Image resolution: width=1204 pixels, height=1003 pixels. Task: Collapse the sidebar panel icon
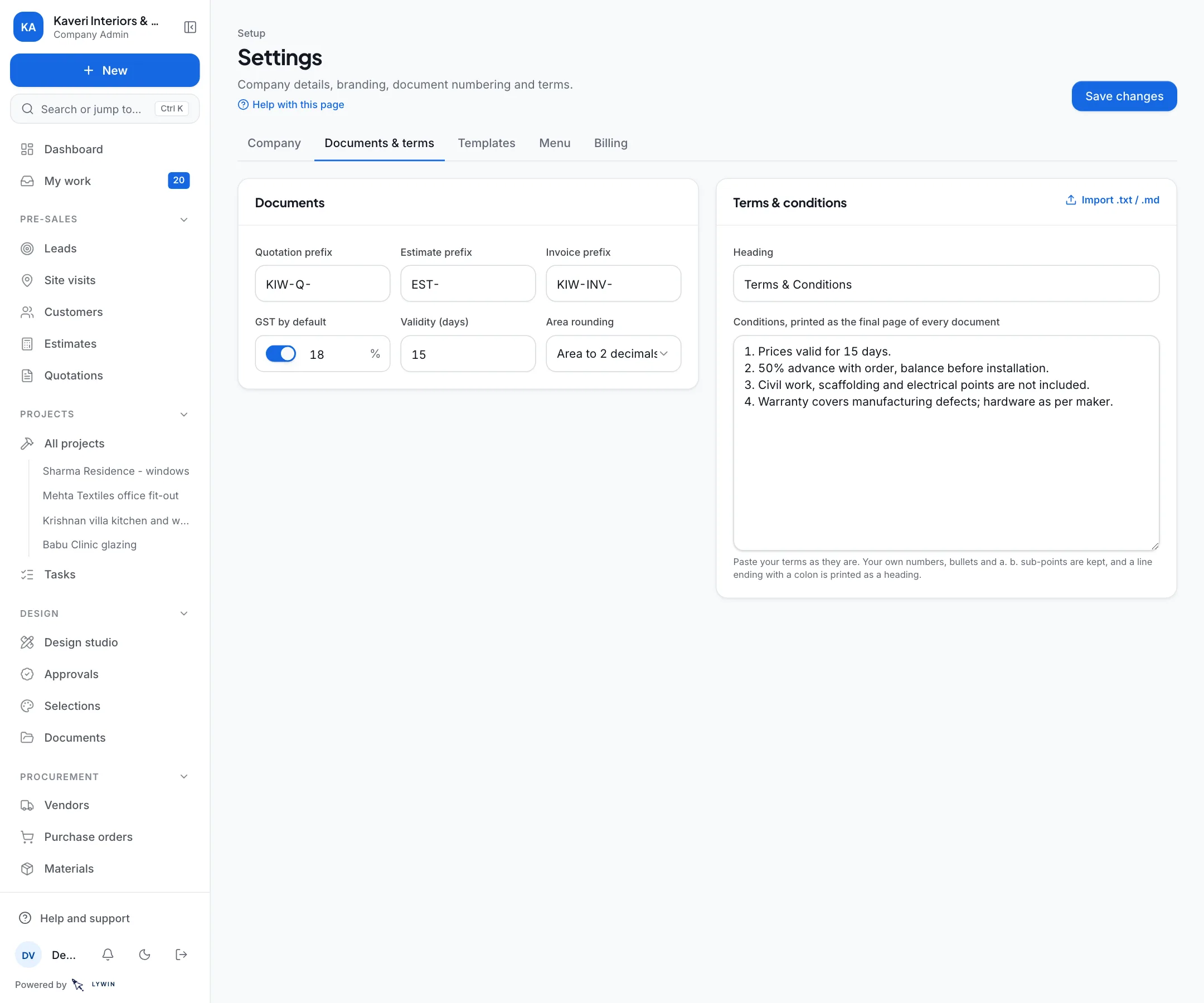coord(190,27)
